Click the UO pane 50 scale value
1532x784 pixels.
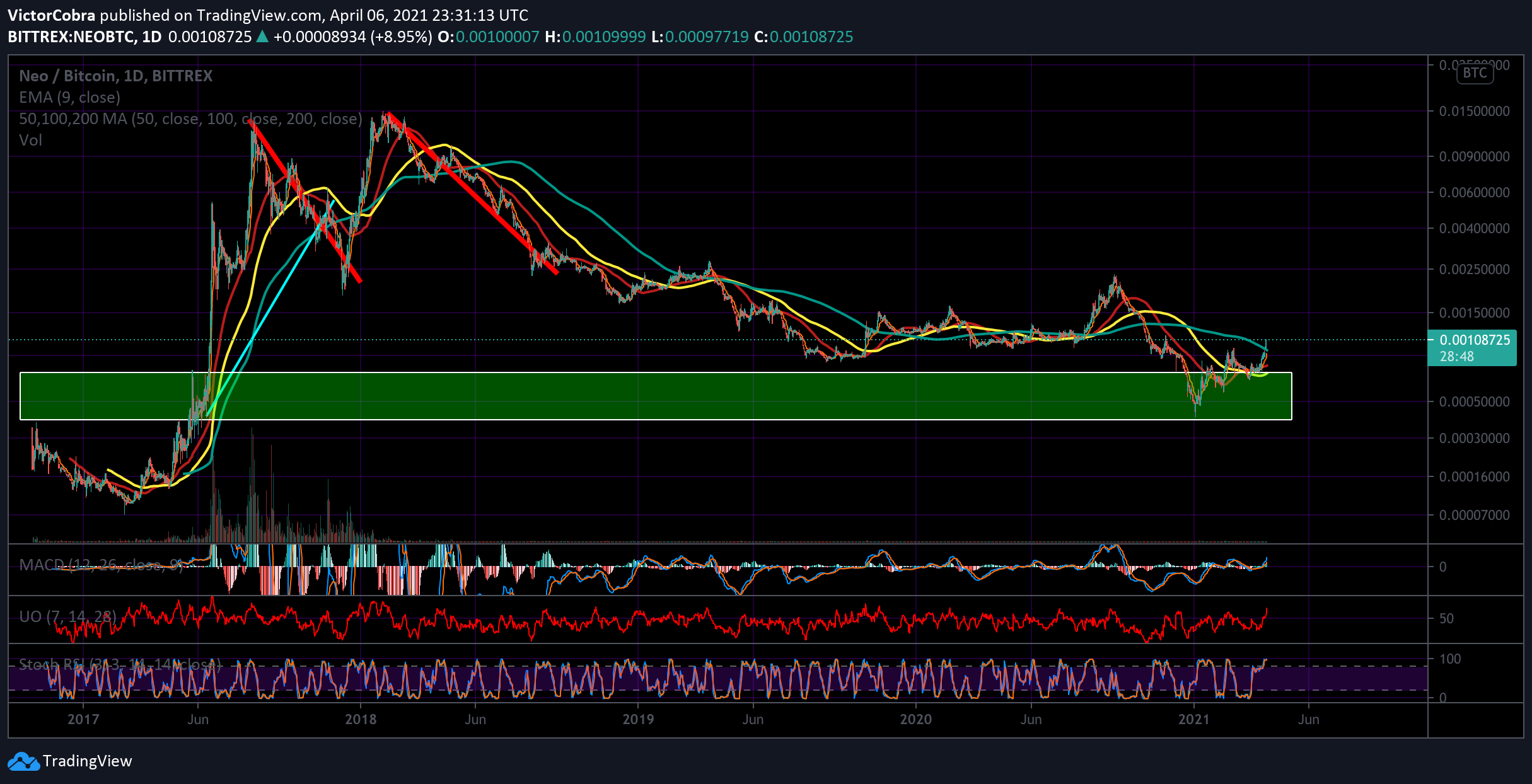1446,618
